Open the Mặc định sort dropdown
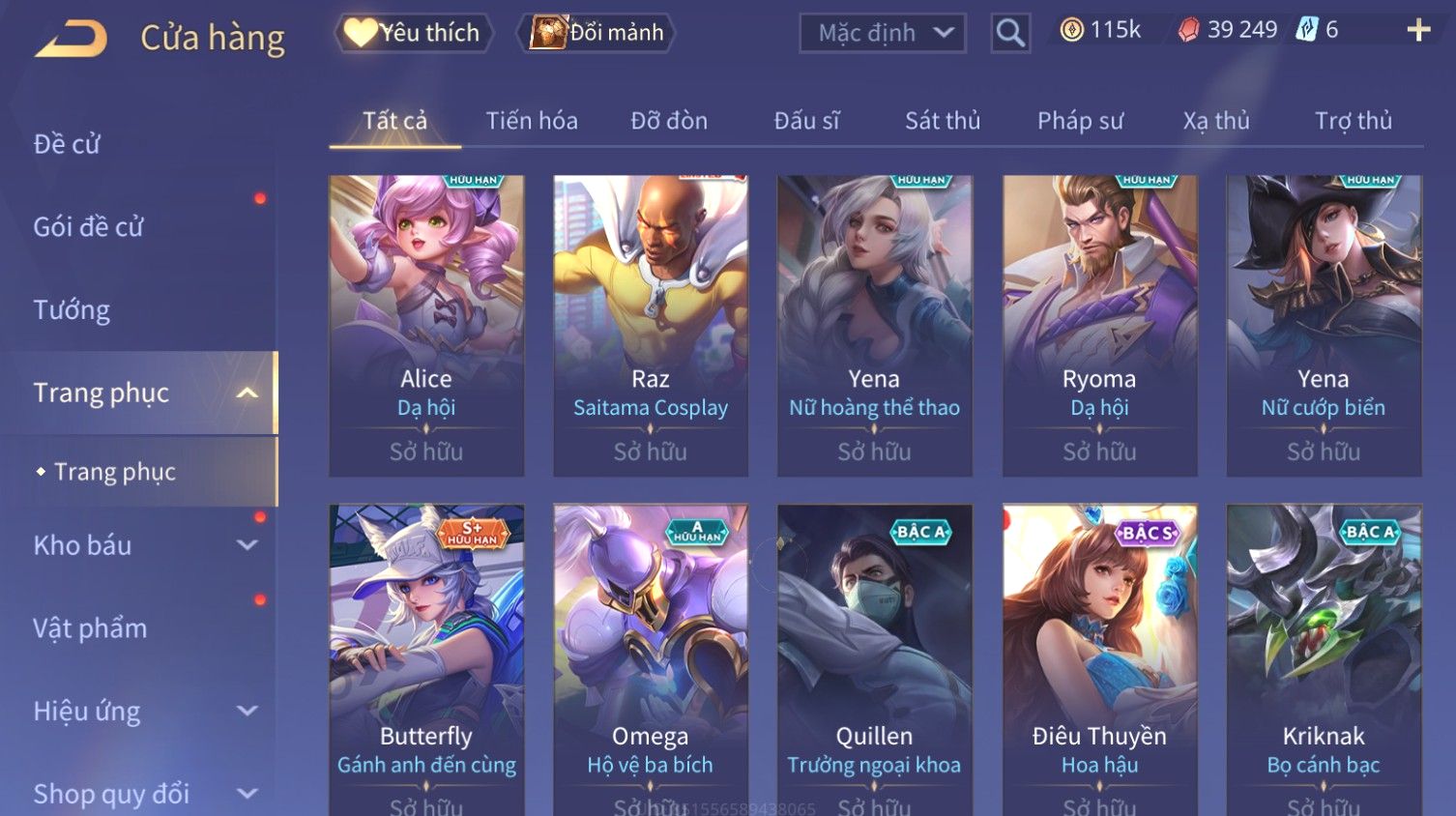The height and width of the screenshot is (816, 1456). [883, 33]
